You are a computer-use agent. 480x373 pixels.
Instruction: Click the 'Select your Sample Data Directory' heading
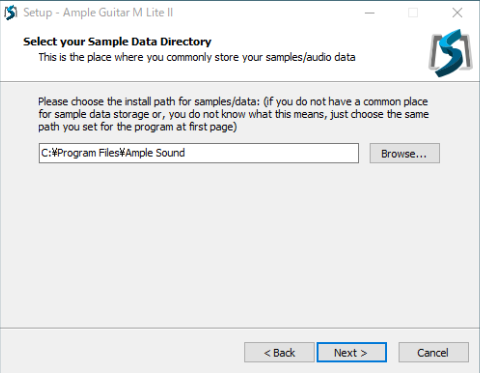click(117, 42)
